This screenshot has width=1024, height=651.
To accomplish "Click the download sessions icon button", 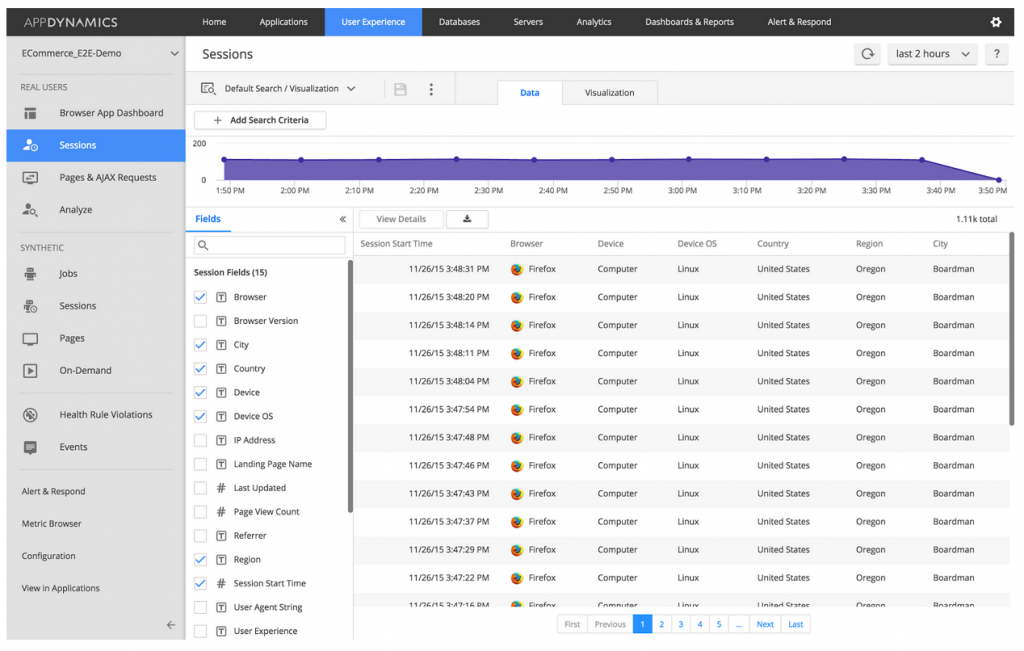I will (467, 219).
